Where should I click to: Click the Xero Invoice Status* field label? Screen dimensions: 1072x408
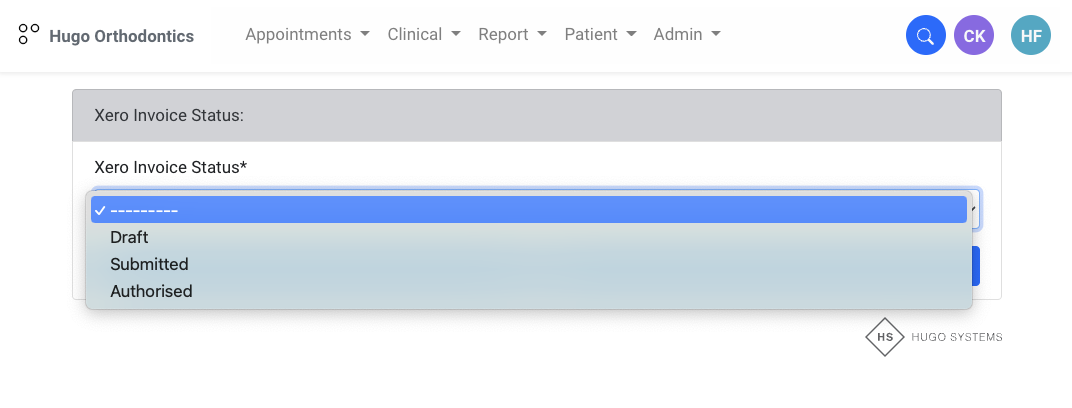(170, 167)
